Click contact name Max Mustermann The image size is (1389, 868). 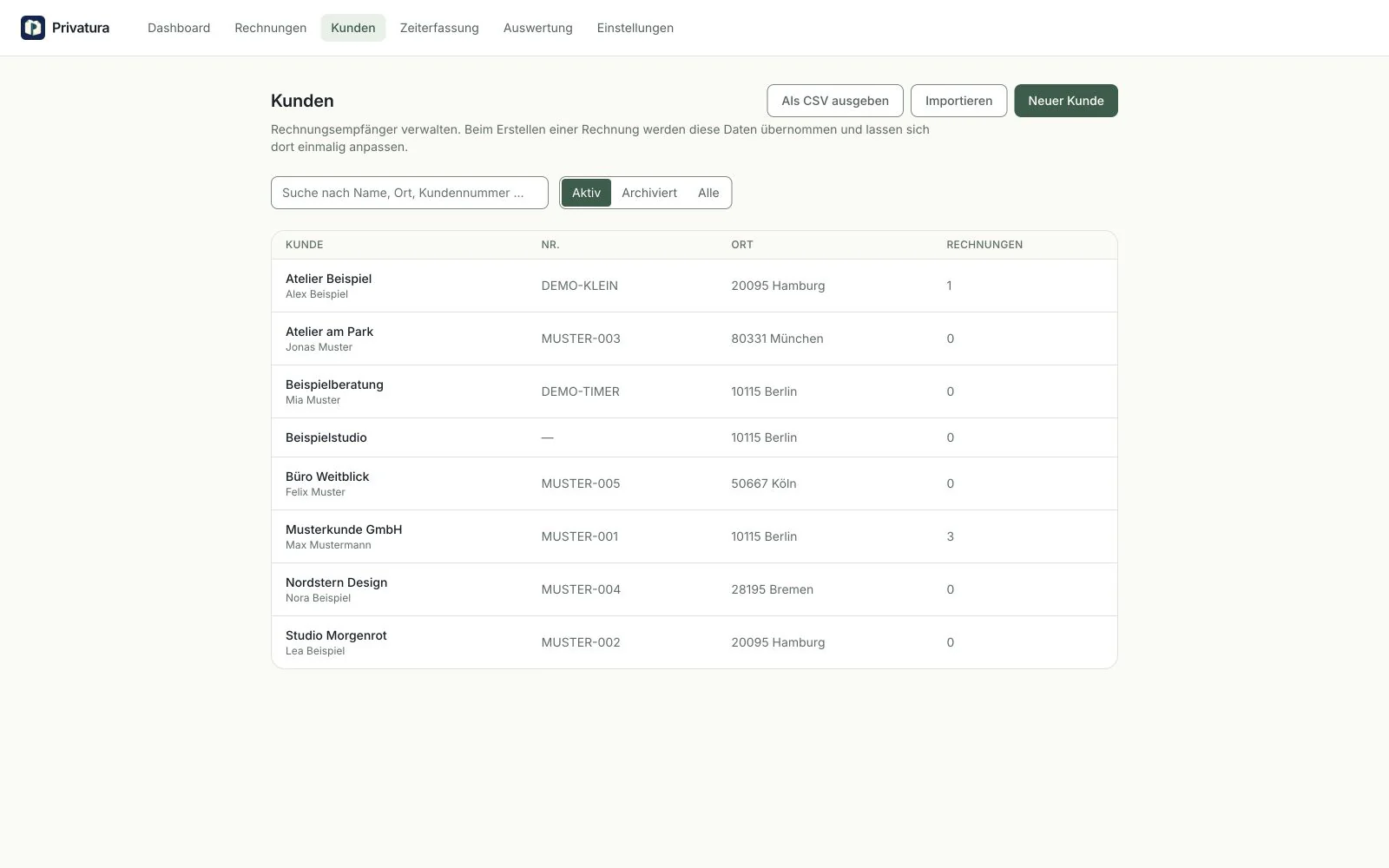[328, 545]
